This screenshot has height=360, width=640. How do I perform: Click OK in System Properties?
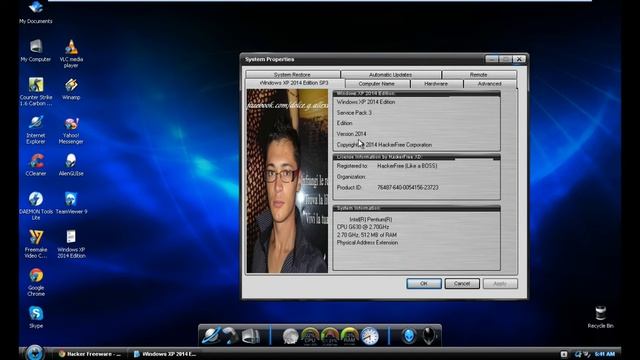(x=424, y=283)
